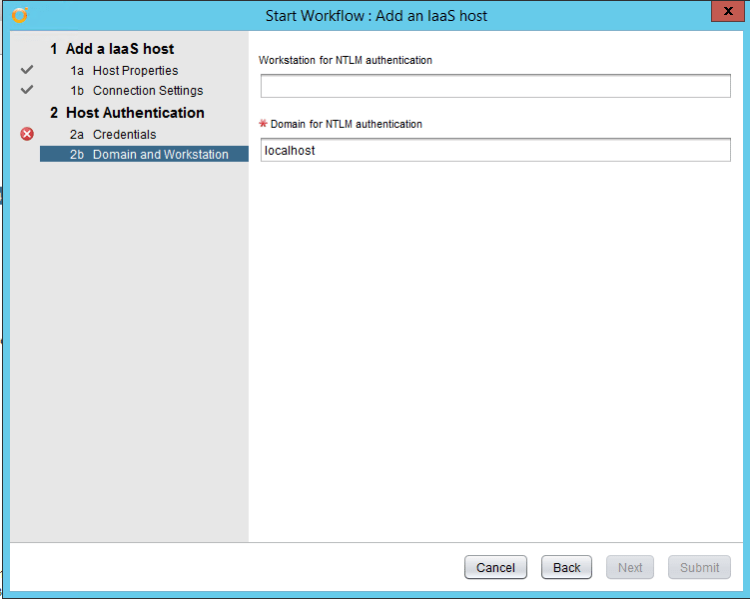Click the orange vRealize Orchestrator title bar icon

19,15
